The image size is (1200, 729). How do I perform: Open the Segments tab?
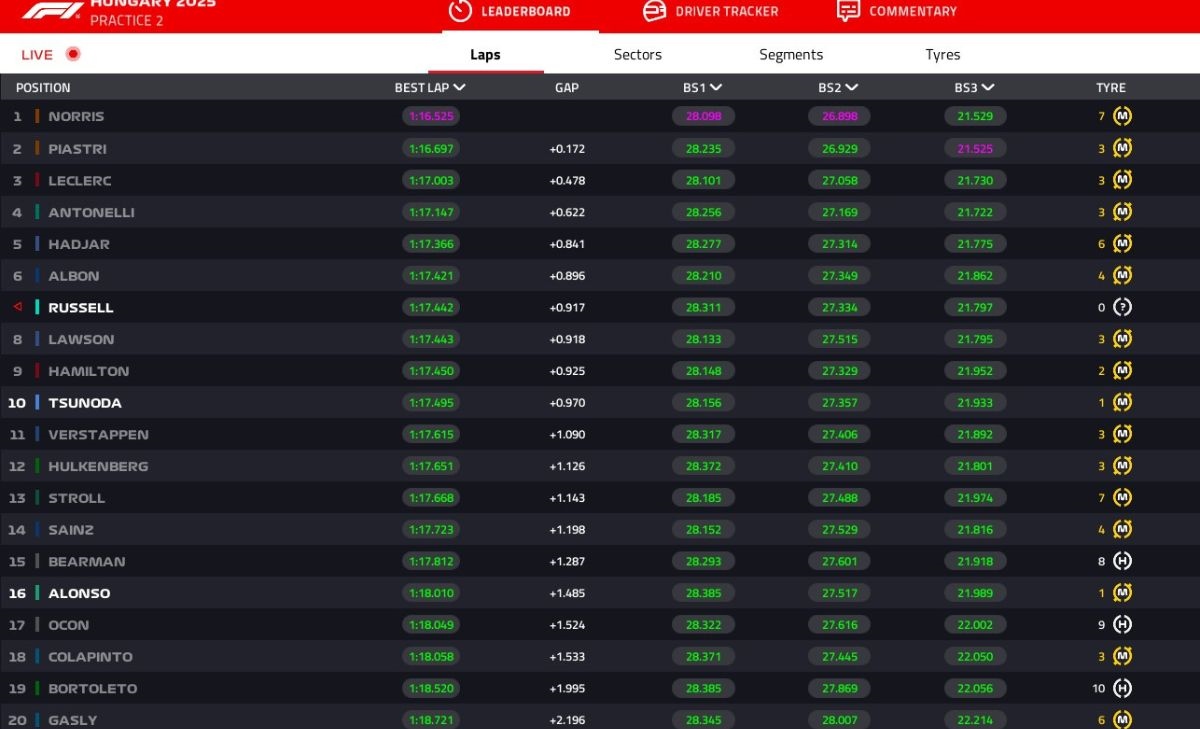[790, 55]
